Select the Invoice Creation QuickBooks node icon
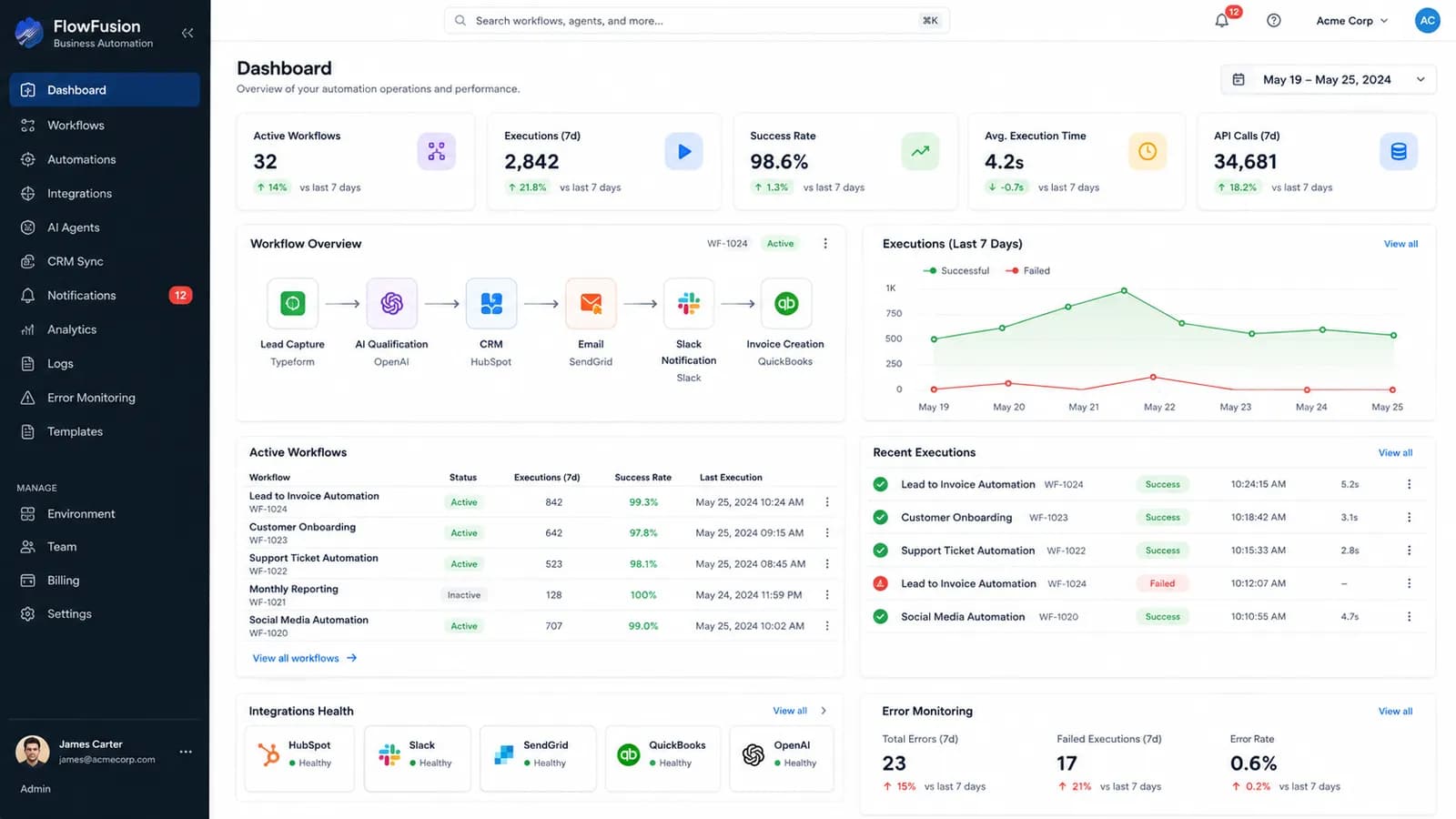Viewport: 1456px width, 819px height. coord(786,303)
